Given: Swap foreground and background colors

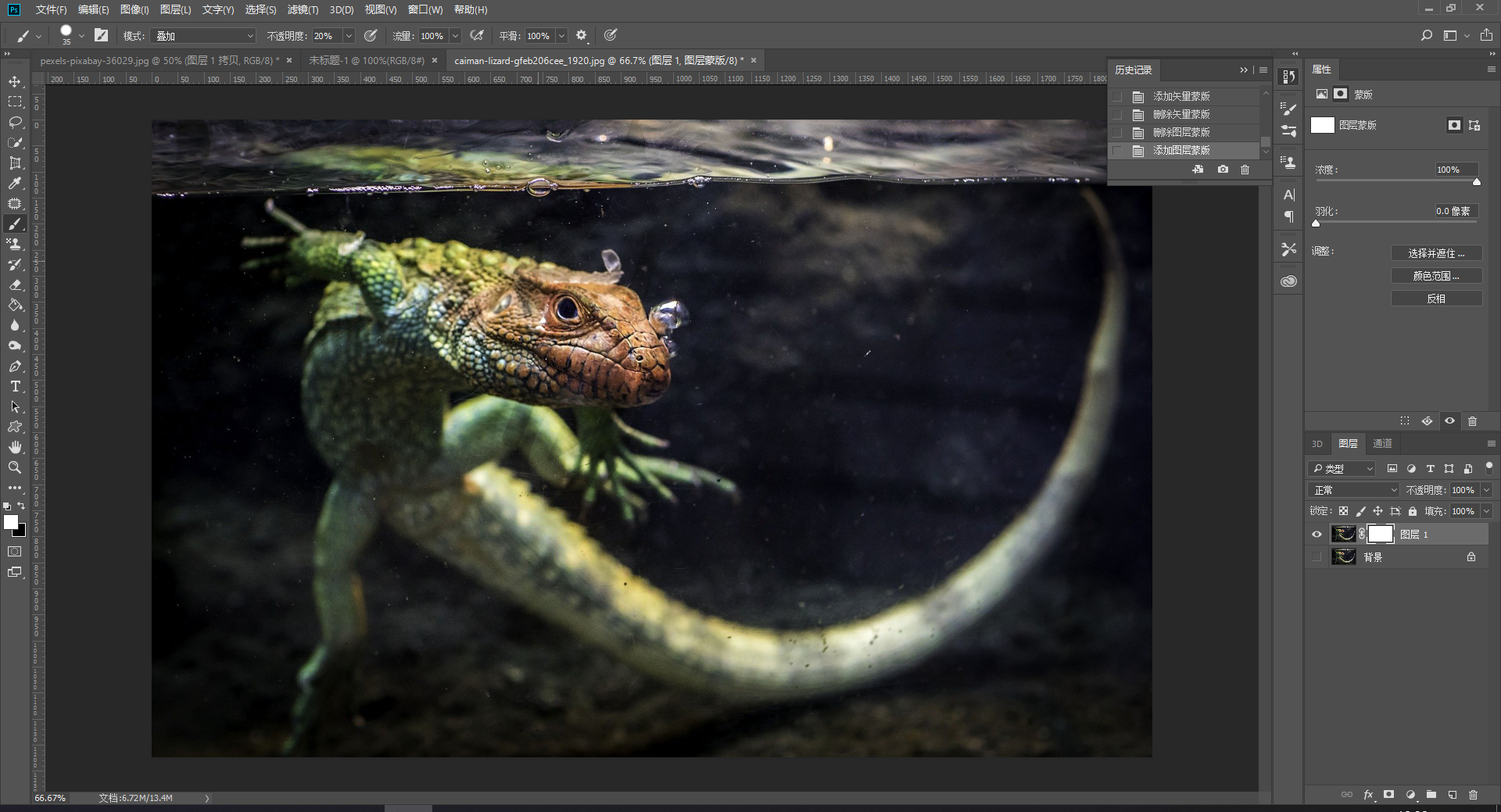Looking at the screenshot, I should (21, 506).
